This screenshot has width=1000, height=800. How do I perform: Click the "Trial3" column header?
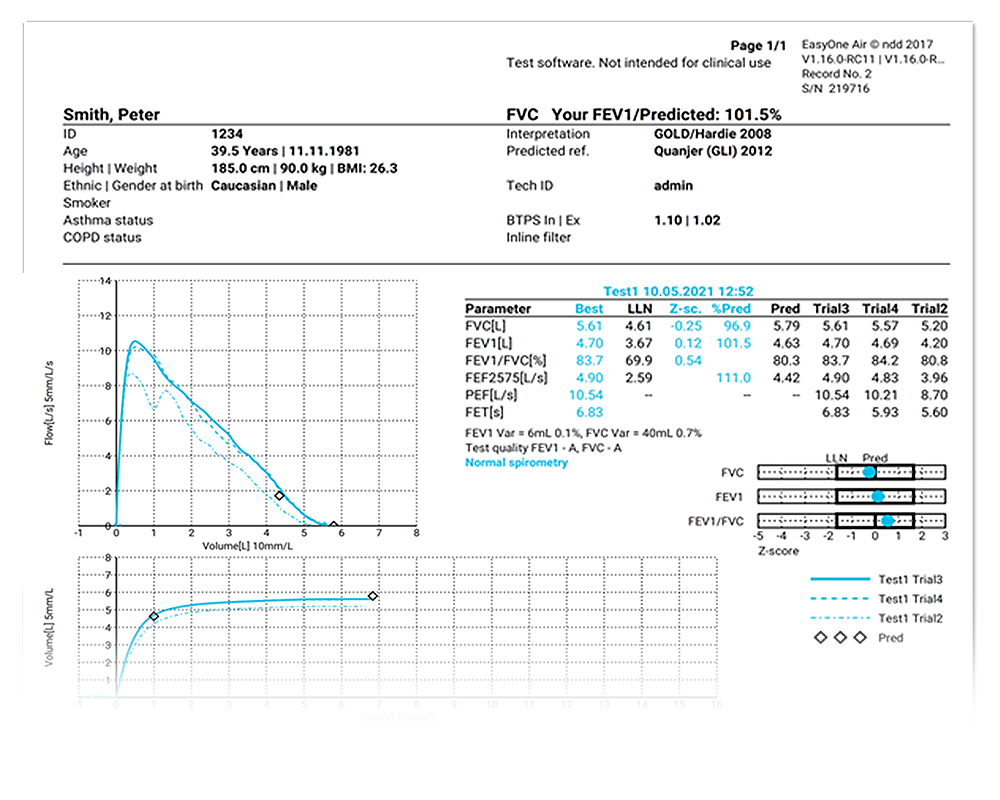pos(835,309)
